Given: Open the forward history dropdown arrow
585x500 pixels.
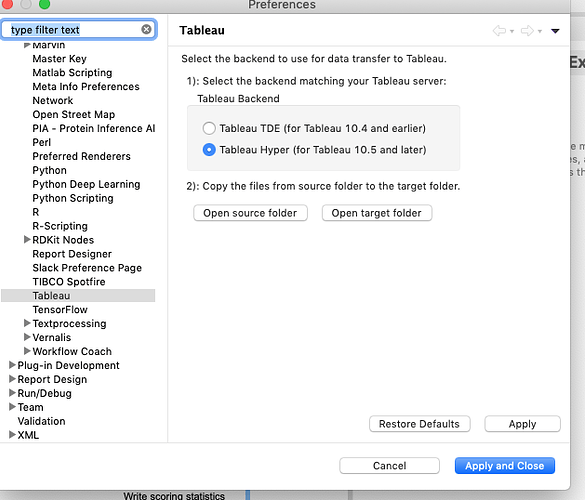Looking at the screenshot, I should pos(540,31).
